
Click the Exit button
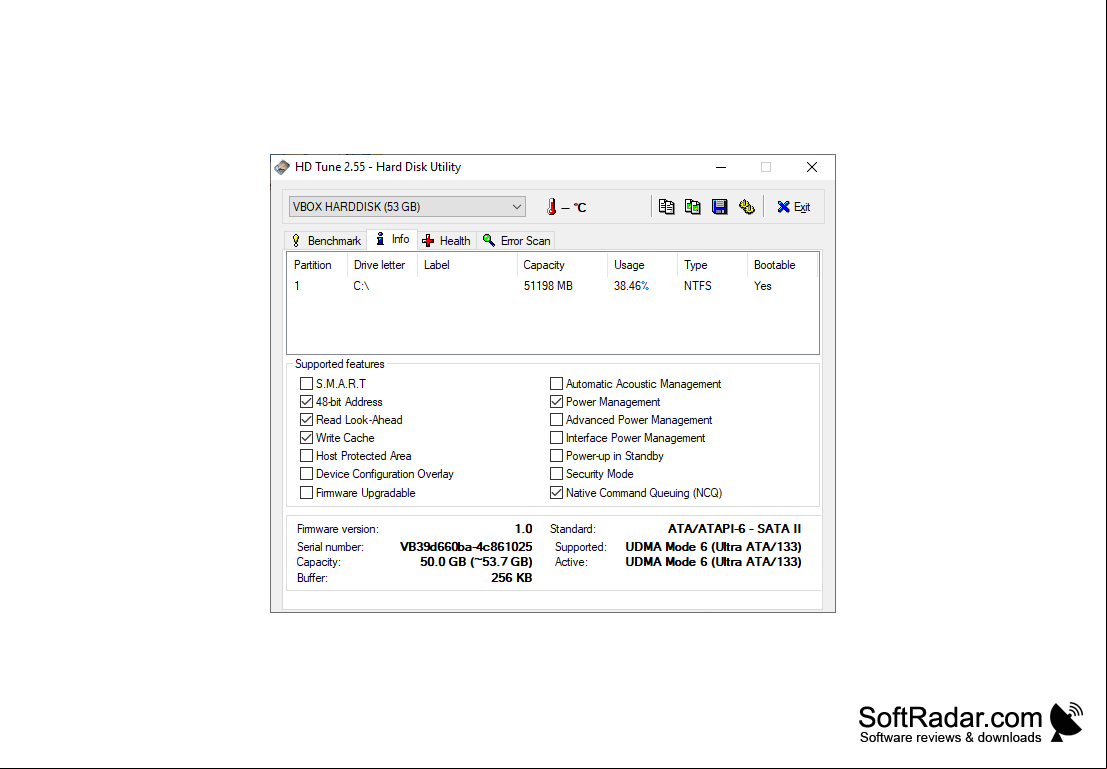pos(794,207)
